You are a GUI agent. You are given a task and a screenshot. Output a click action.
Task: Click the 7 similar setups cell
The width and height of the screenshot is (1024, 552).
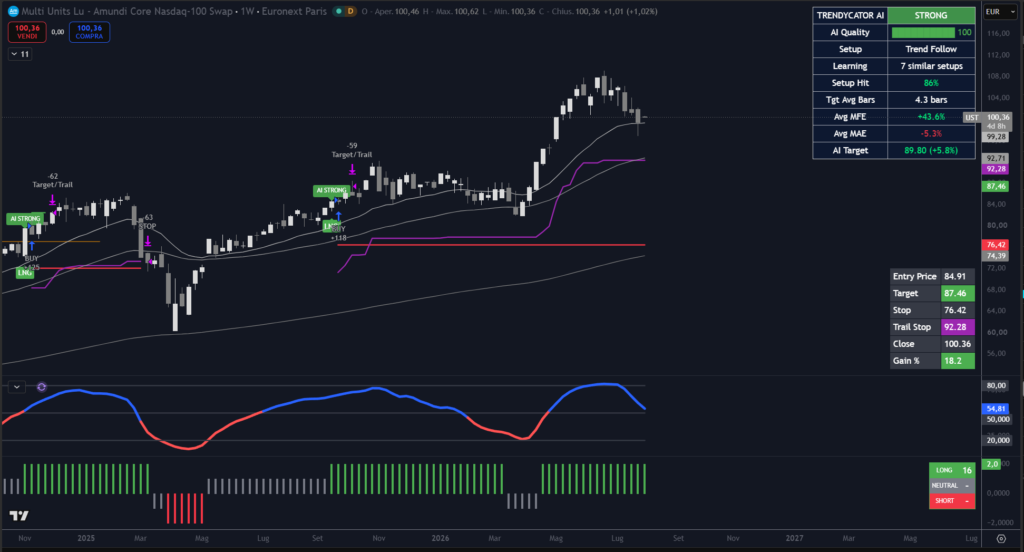tap(931, 66)
